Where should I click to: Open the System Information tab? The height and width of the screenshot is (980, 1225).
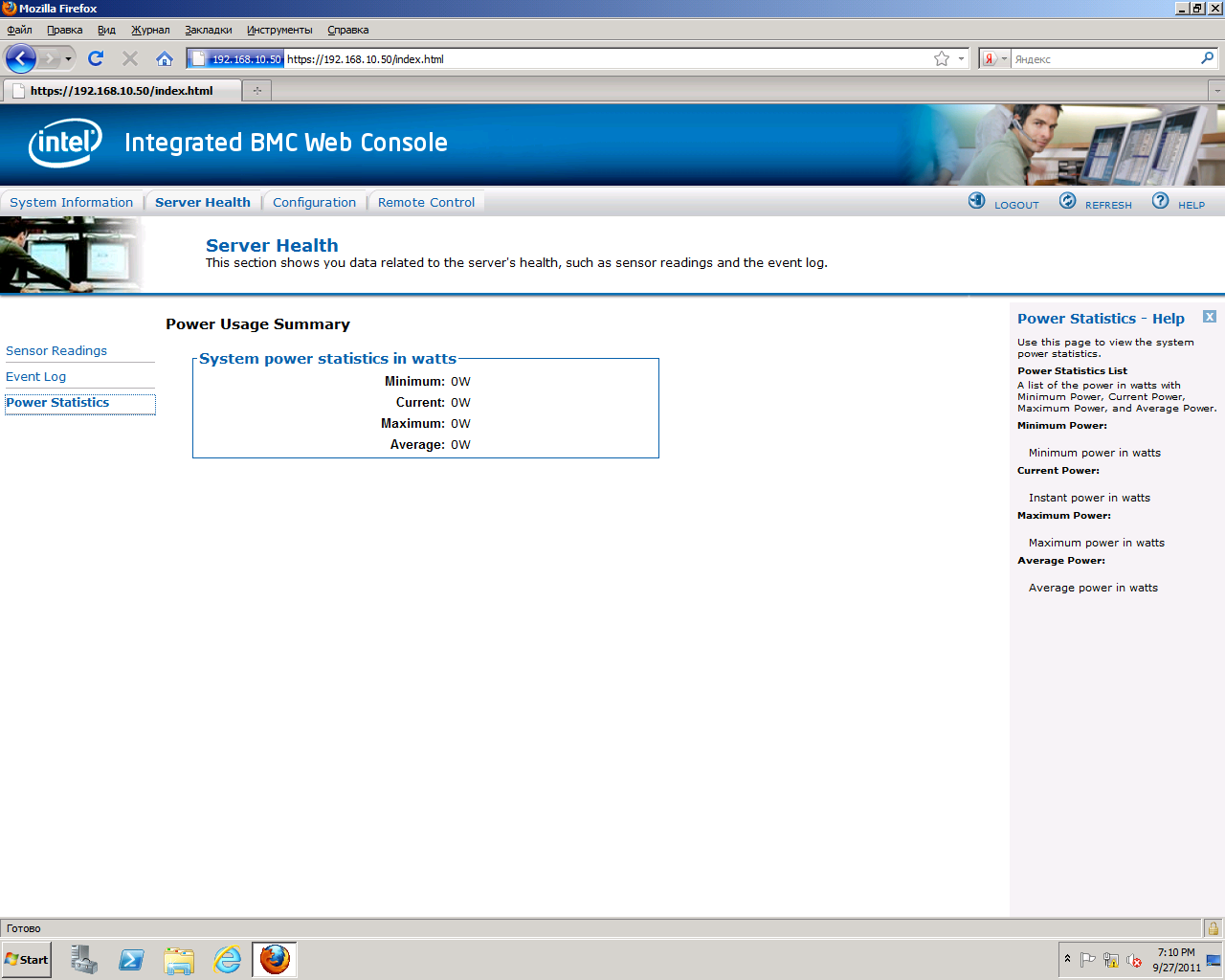point(72,202)
